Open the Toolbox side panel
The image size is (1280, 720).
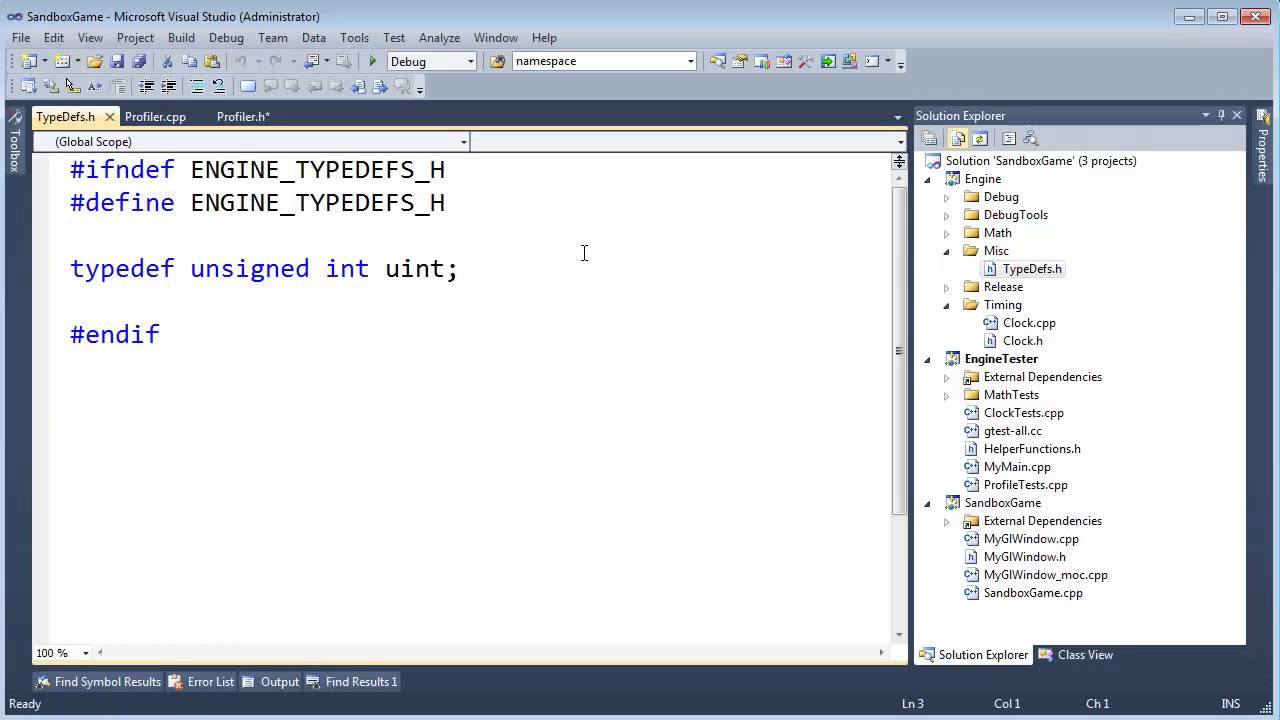tap(14, 142)
